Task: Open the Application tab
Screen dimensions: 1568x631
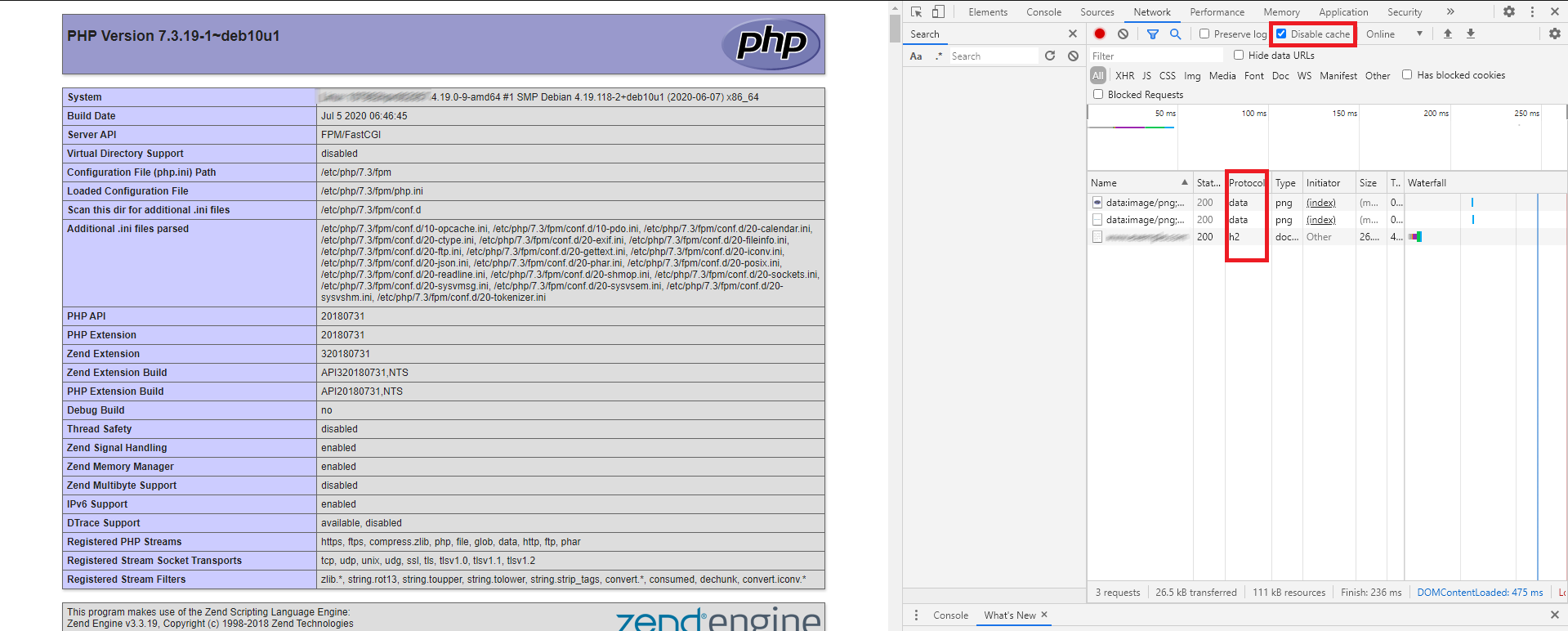Action: 1343,11
